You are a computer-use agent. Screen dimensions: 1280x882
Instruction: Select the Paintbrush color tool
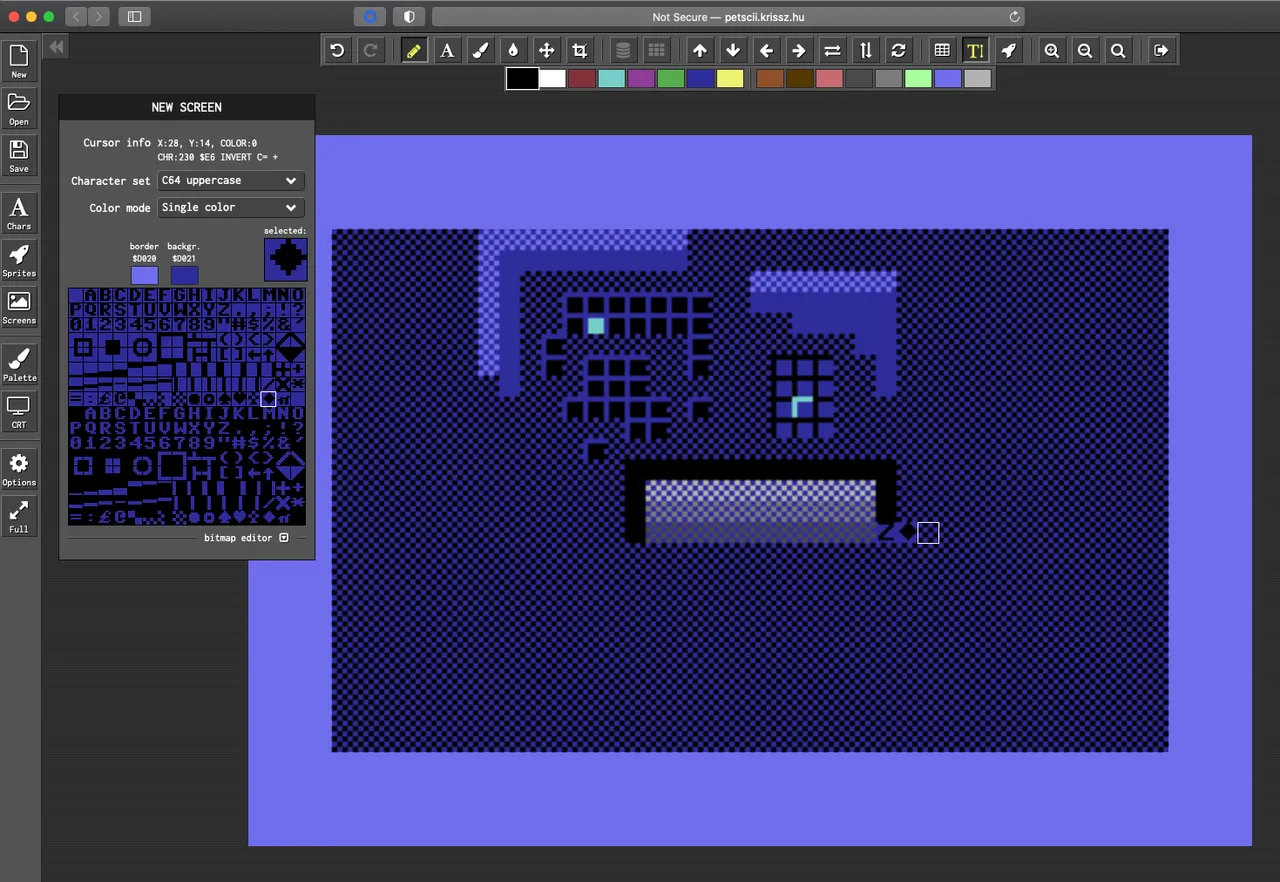480,50
